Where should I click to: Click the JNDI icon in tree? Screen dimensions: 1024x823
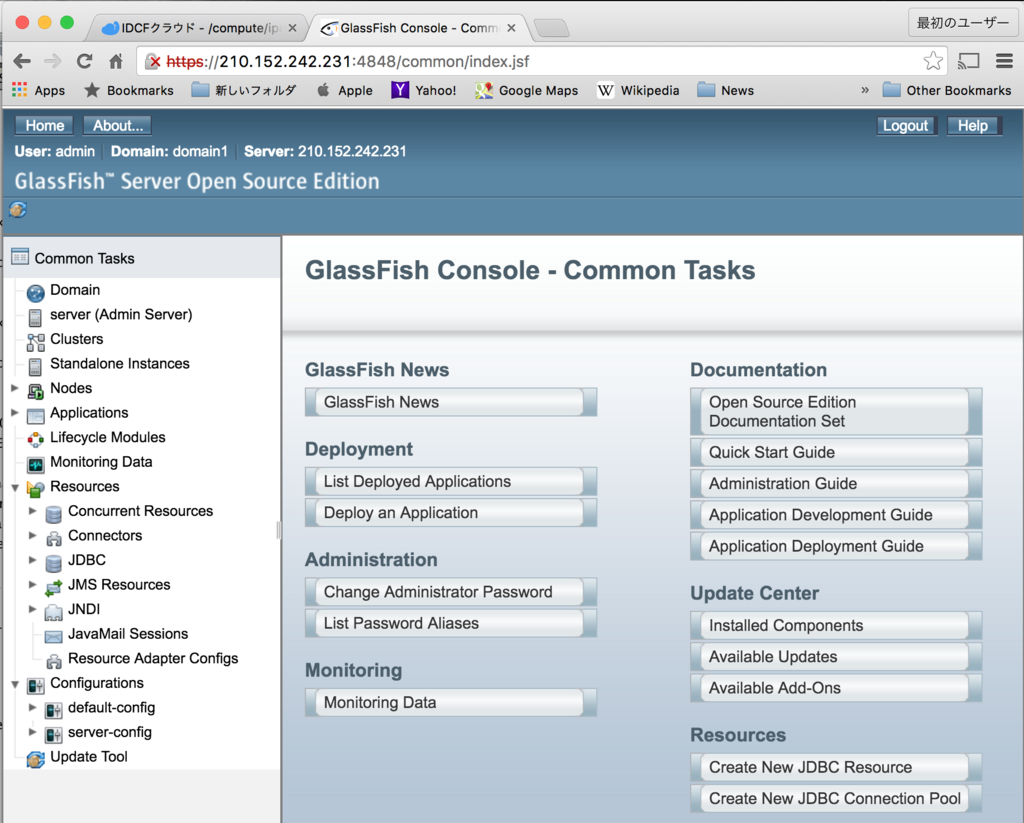click(54, 612)
